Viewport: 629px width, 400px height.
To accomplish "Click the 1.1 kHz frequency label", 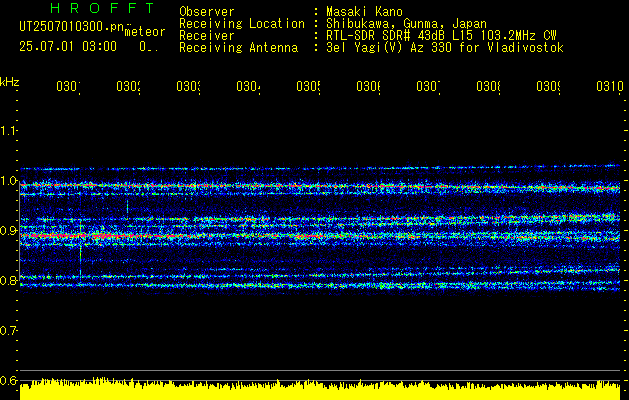I will point(8,130).
